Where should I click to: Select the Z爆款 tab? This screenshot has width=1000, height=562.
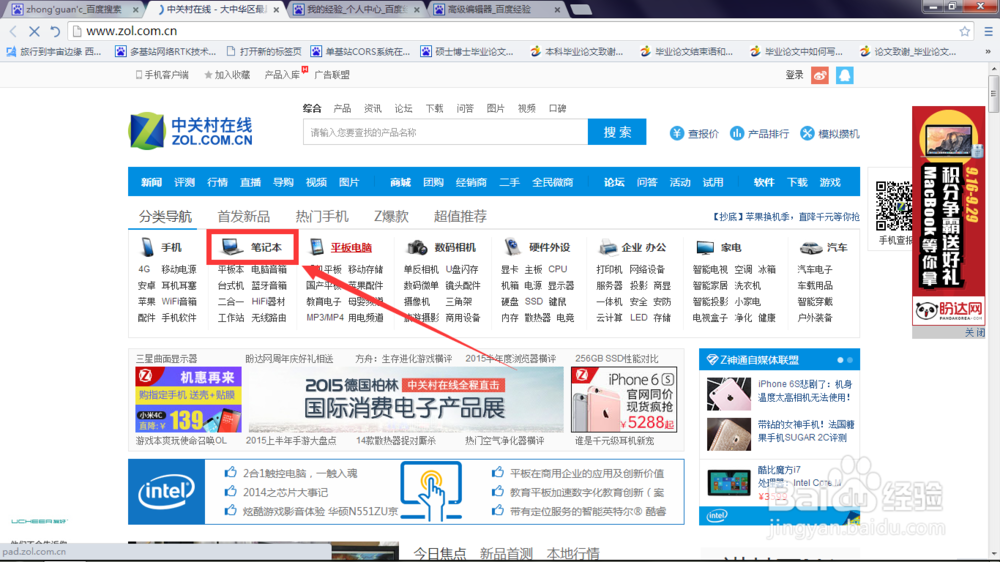coord(391,216)
